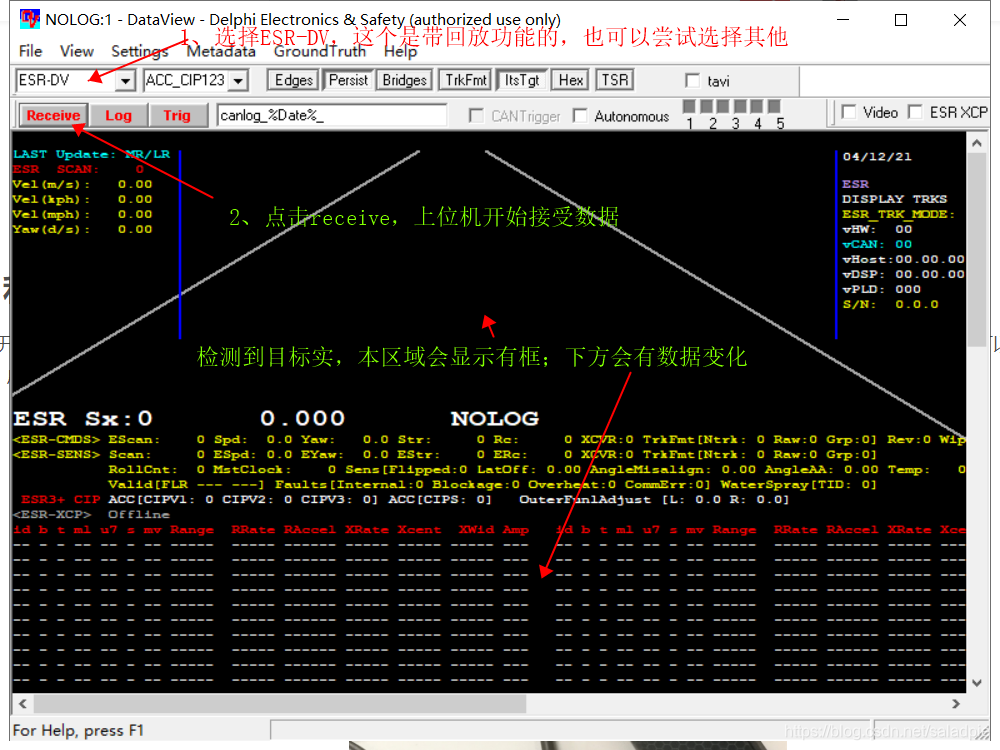This screenshot has width=1000, height=750.
Task: Enable the tavi checkbox
Action: coord(693,81)
